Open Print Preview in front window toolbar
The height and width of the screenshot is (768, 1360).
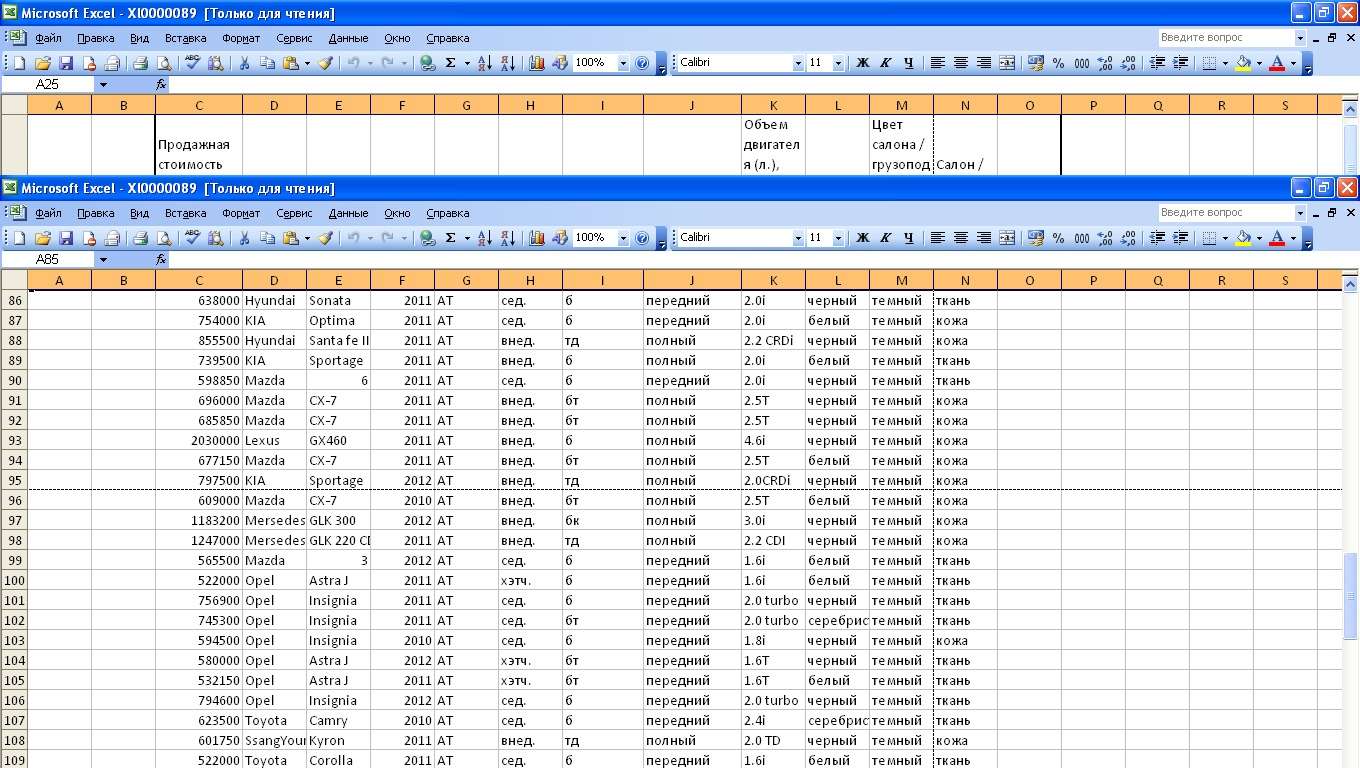pos(164,238)
